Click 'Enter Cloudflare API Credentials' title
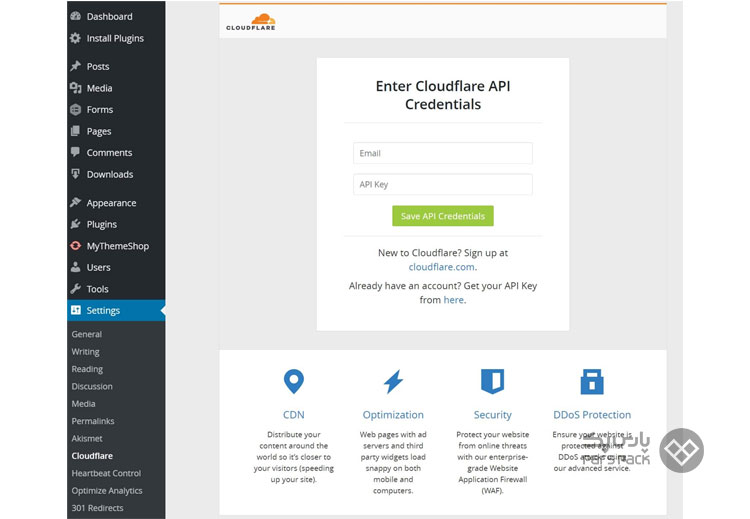 point(443,95)
